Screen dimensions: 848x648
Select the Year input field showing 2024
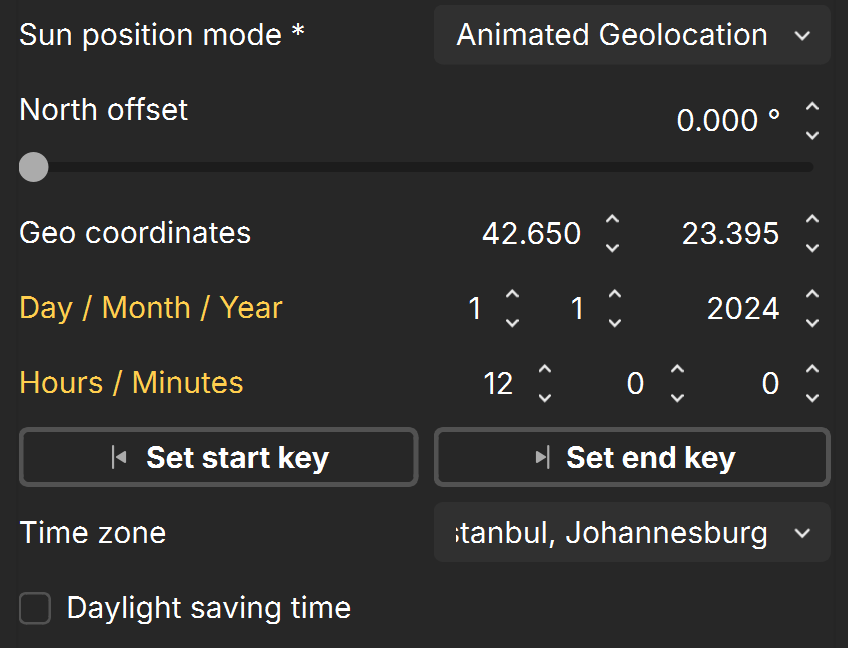pyautogui.click(x=743, y=309)
